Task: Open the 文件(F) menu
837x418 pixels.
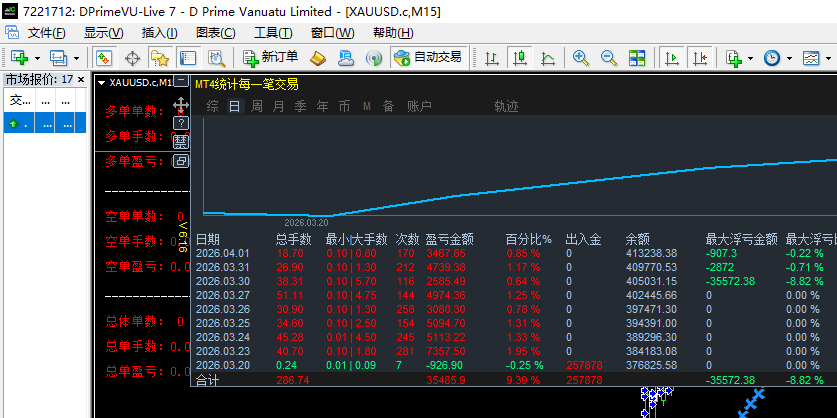Action: 46,33
